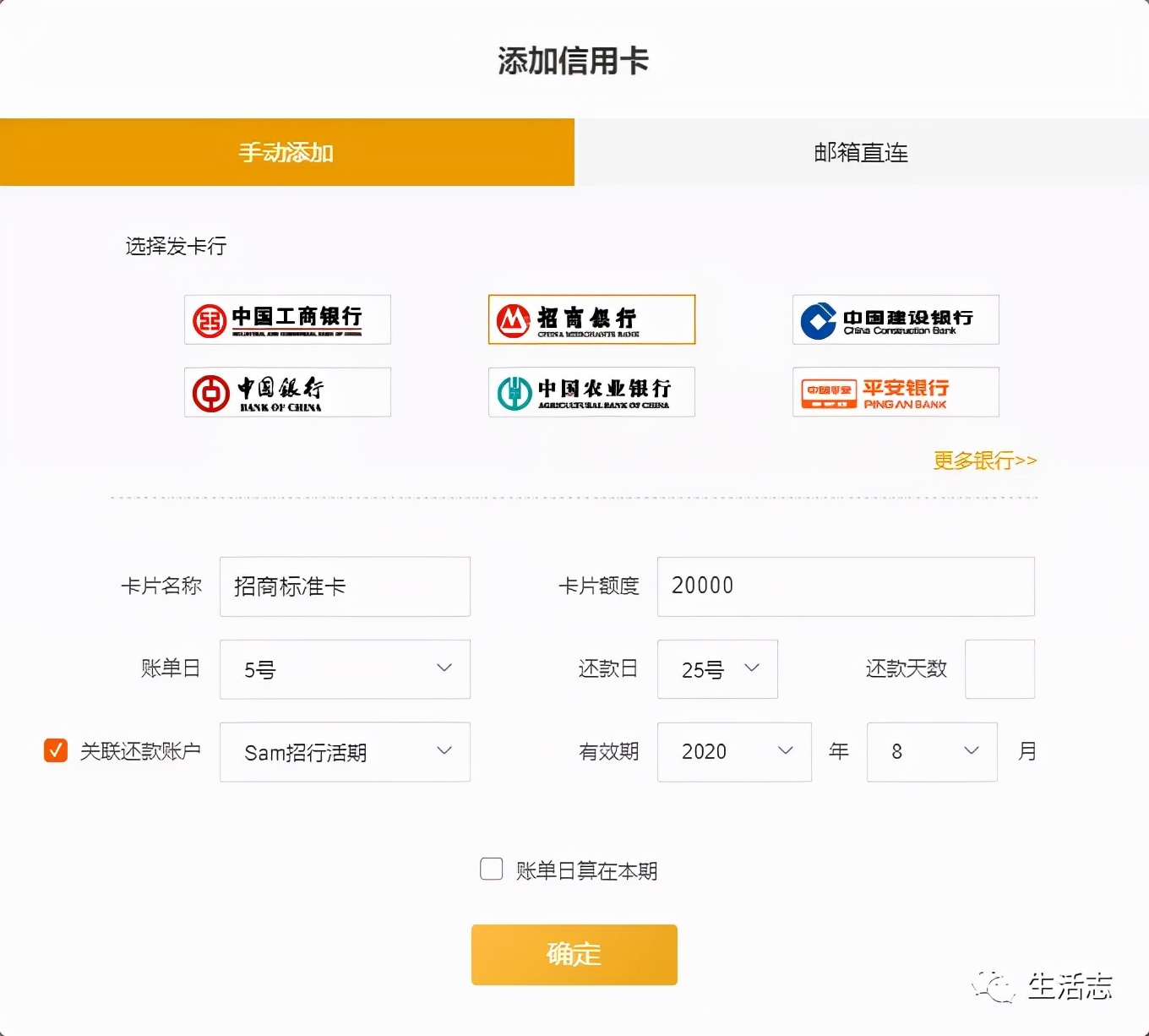This screenshot has height=1036, width=1149.
Task: Click the 更多银行 link
Action: pyautogui.click(x=983, y=461)
